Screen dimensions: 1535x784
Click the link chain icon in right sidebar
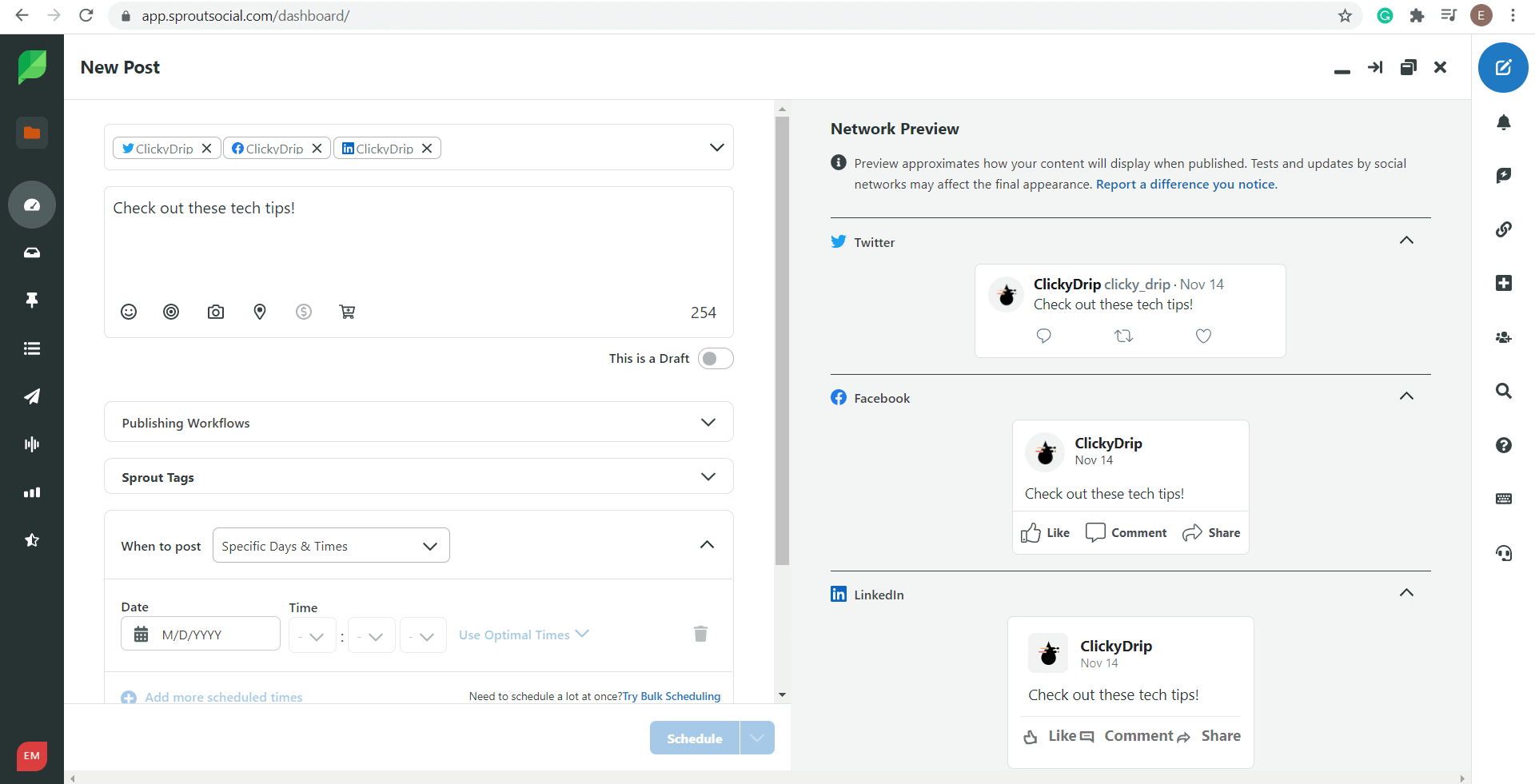(1504, 229)
